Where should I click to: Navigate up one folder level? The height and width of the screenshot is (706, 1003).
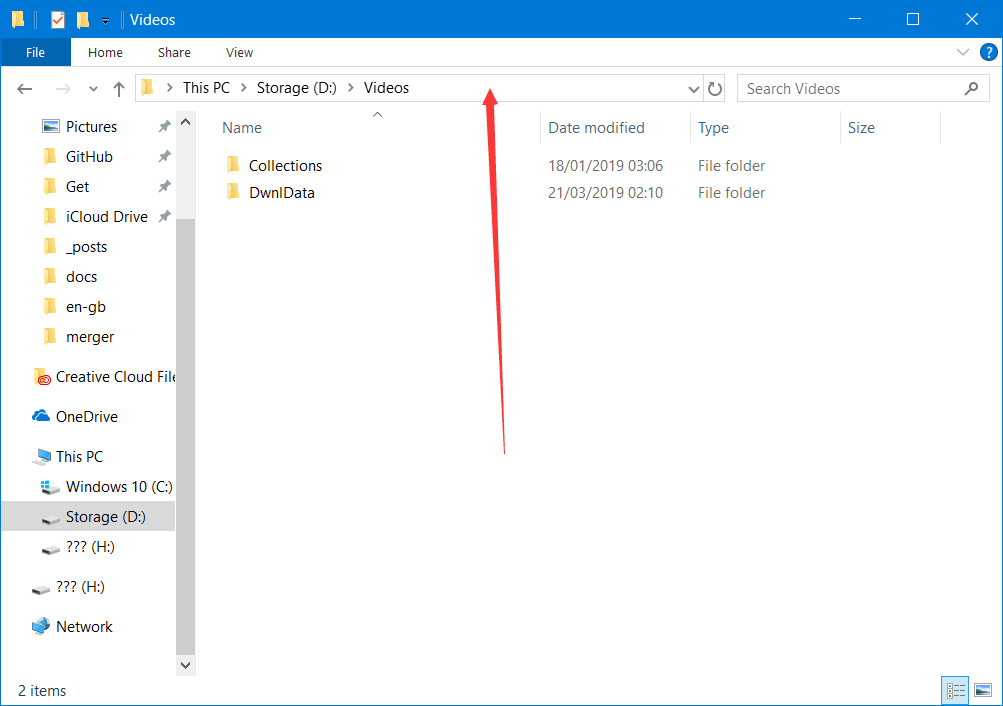119,89
